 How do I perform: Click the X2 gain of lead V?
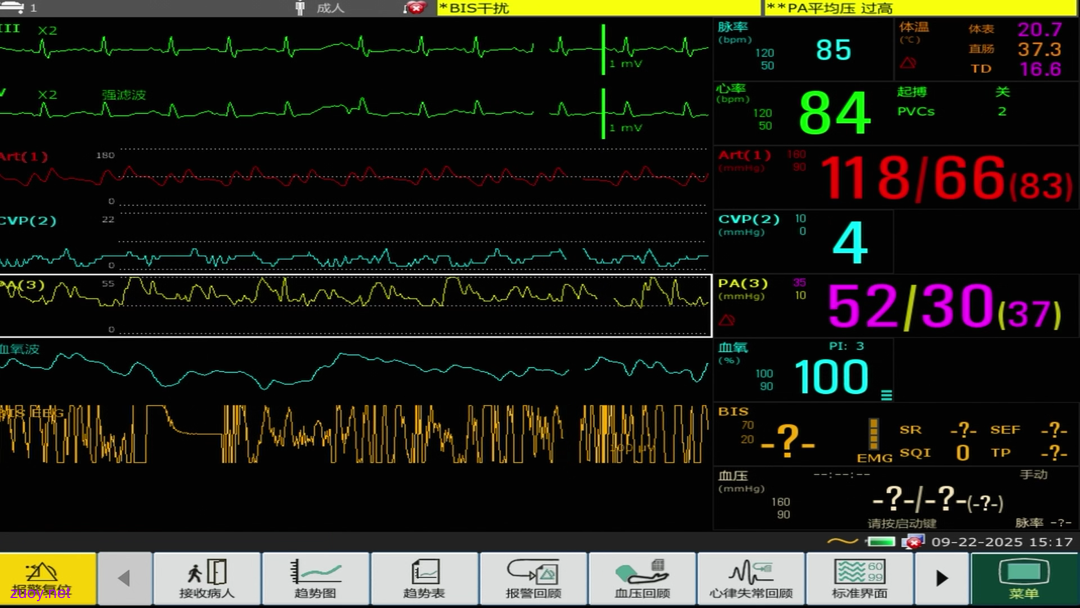pyautogui.click(x=48, y=94)
